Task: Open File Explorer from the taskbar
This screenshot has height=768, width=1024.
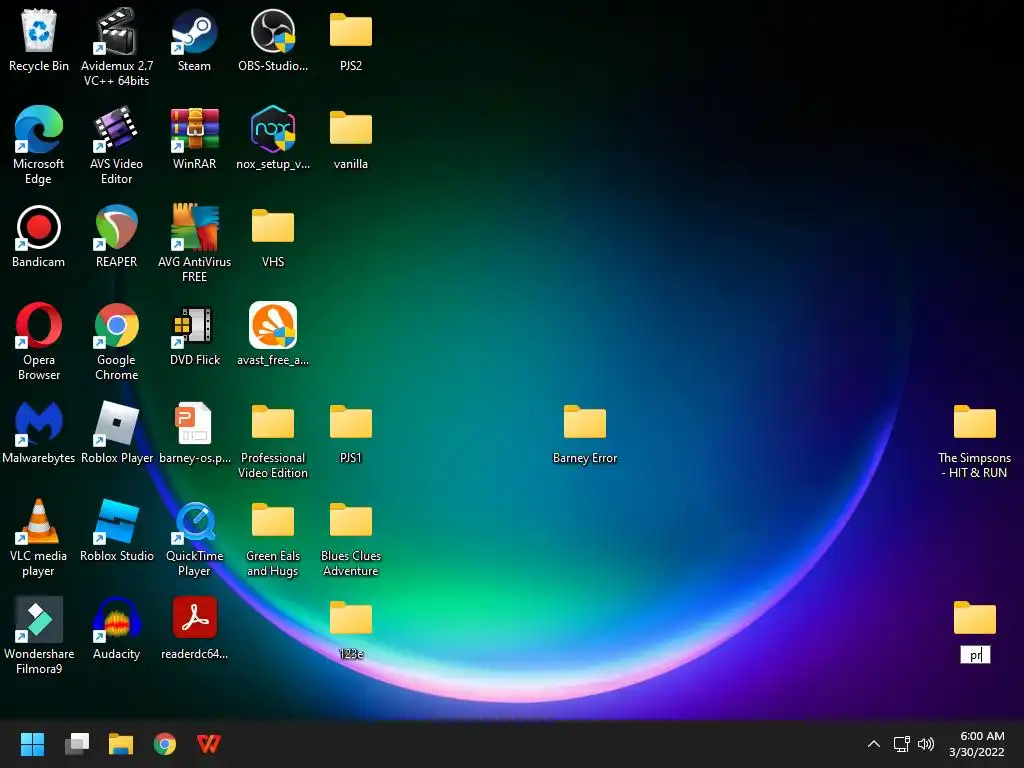Action: 121,744
